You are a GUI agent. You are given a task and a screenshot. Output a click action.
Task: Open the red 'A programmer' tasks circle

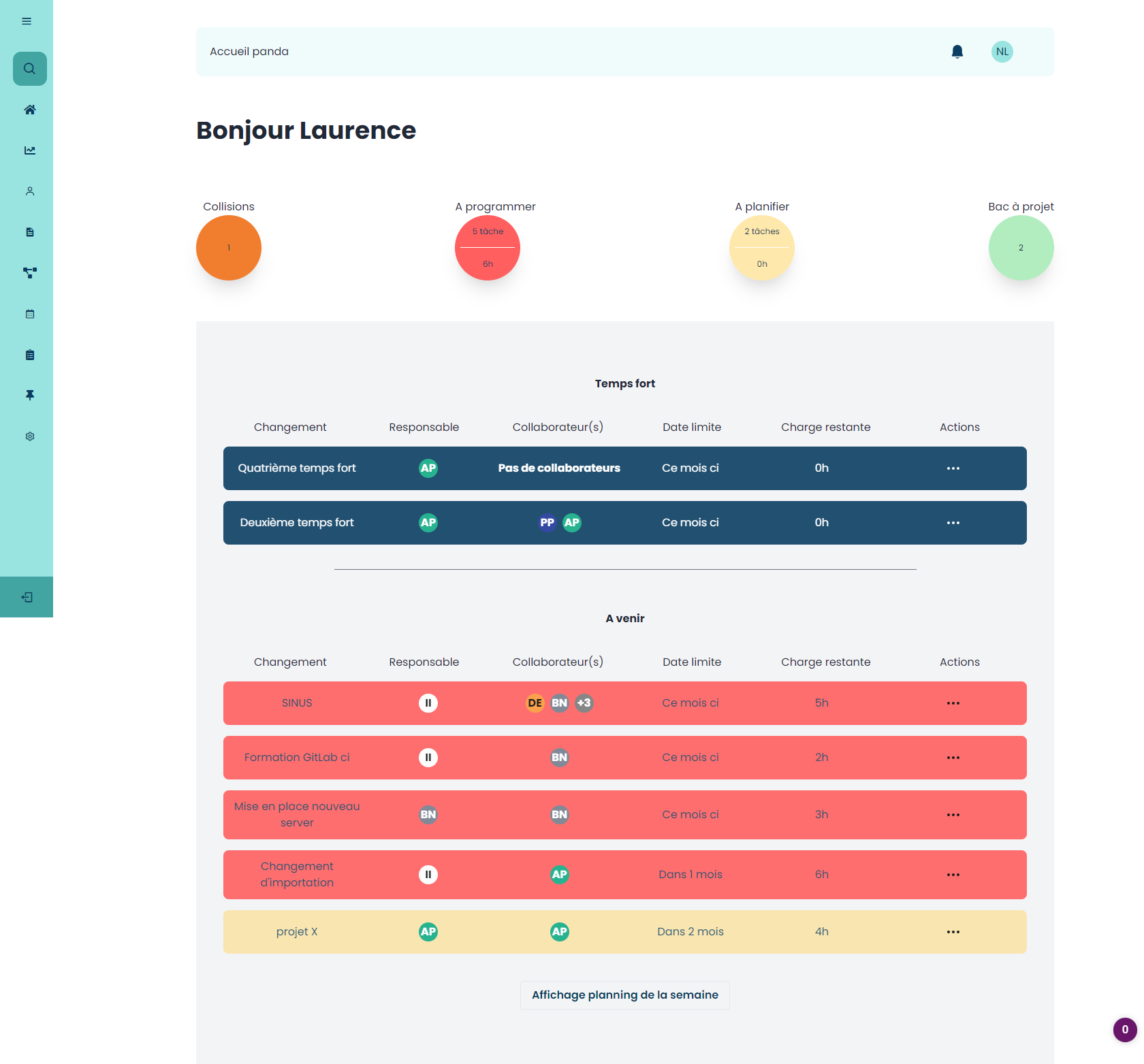488,248
